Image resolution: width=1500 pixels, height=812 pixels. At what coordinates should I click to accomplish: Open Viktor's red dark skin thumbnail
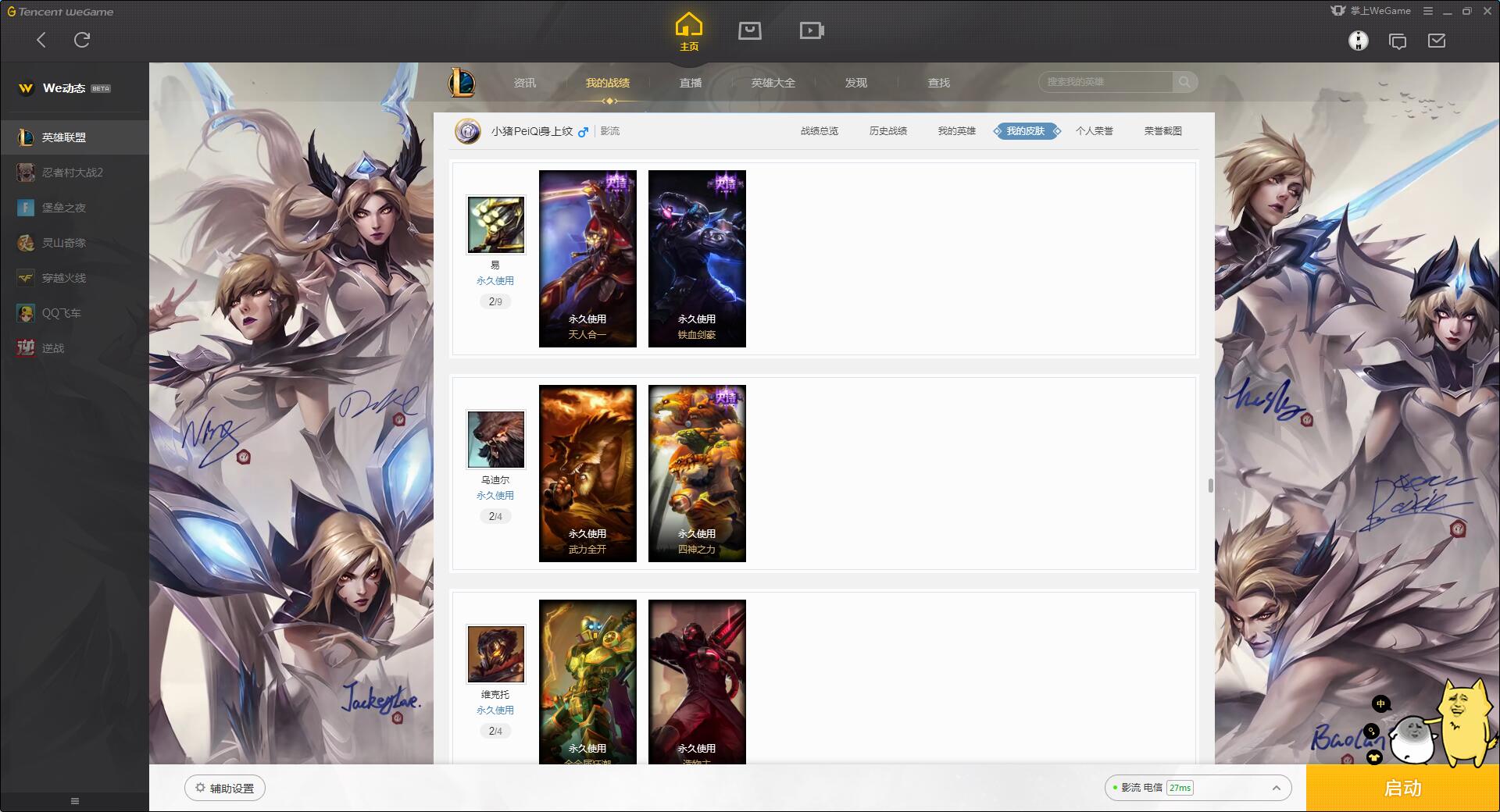[697, 682]
